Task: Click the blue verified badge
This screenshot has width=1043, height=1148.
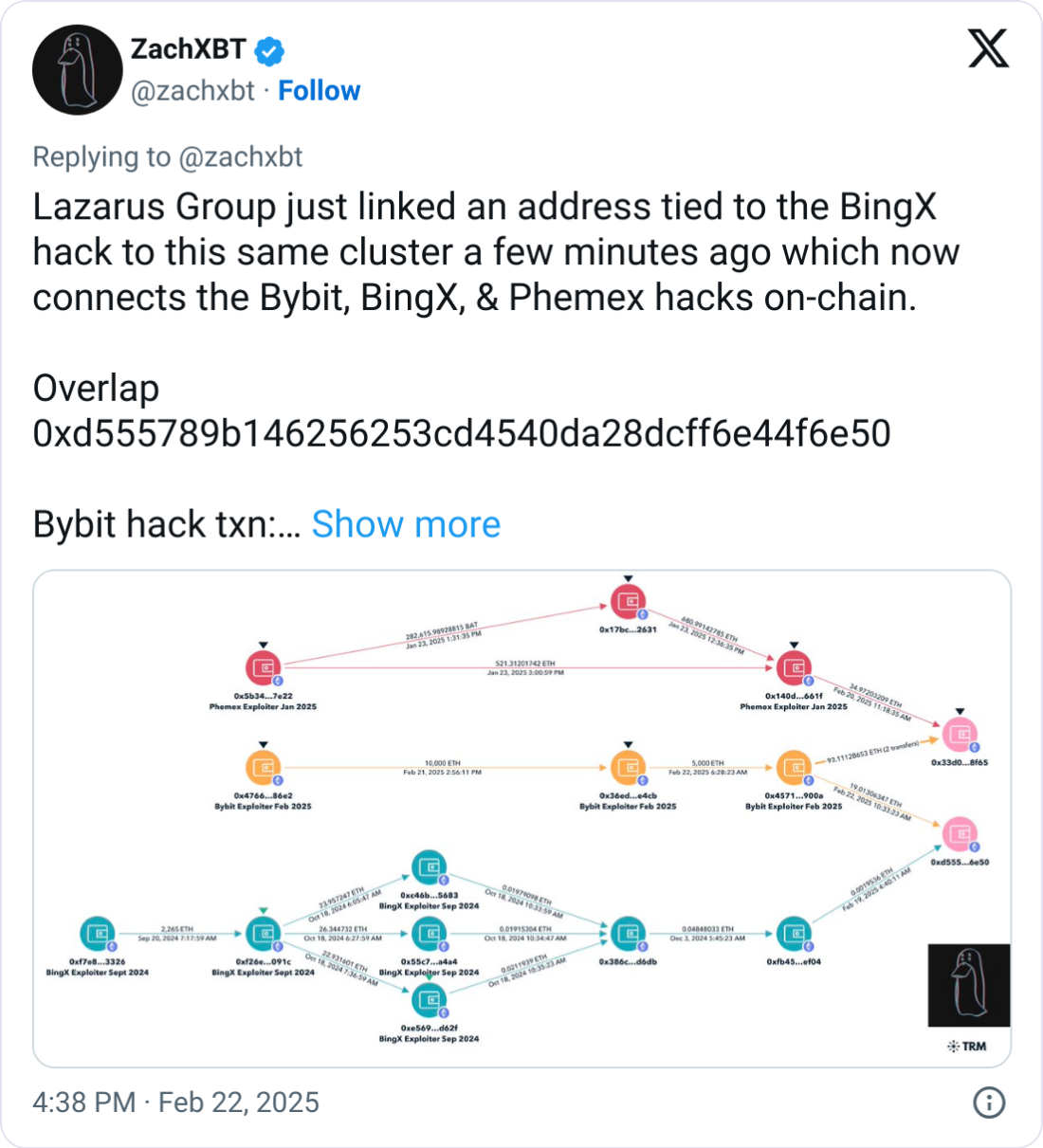Action: (x=270, y=50)
